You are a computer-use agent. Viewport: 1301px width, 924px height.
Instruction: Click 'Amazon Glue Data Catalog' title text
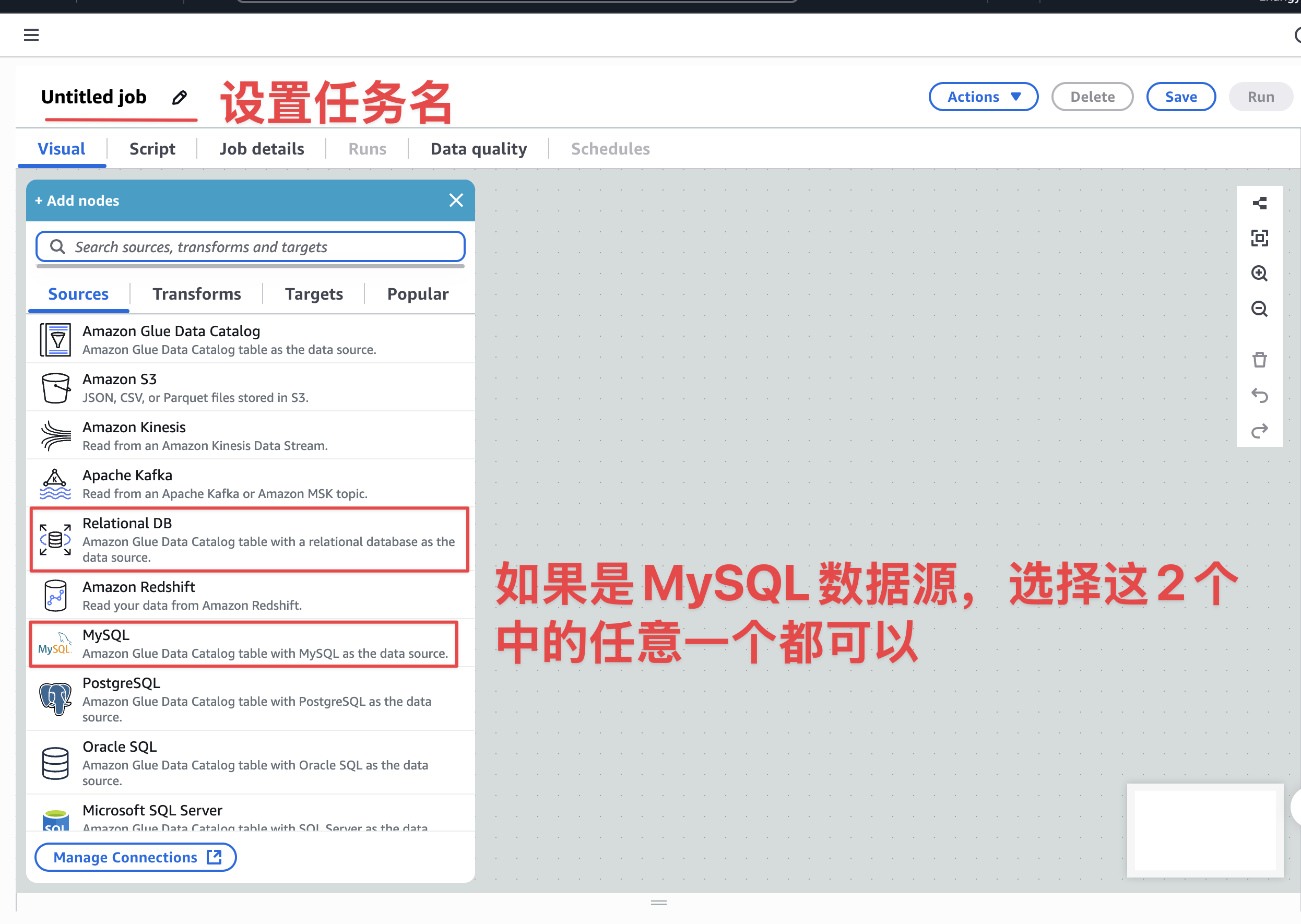[171, 331]
